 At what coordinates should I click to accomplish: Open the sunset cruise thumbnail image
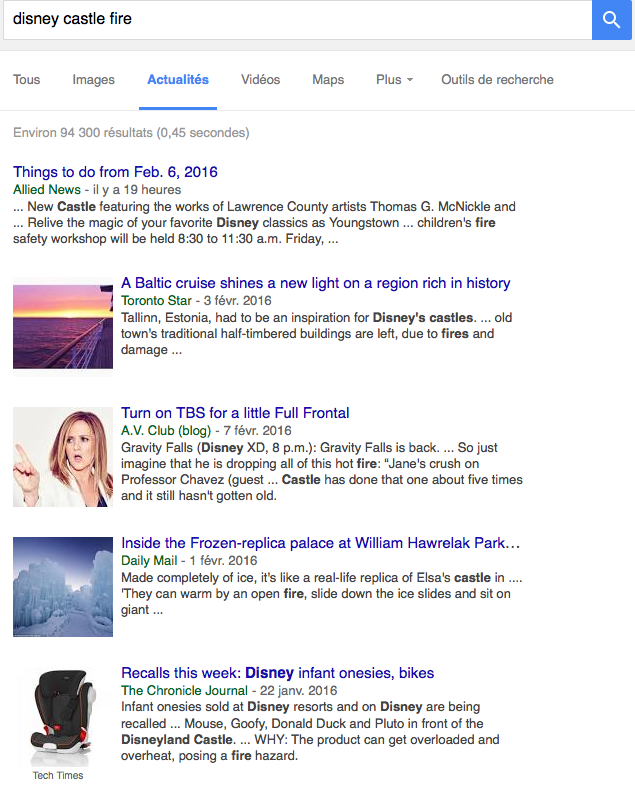click(63, 327)
